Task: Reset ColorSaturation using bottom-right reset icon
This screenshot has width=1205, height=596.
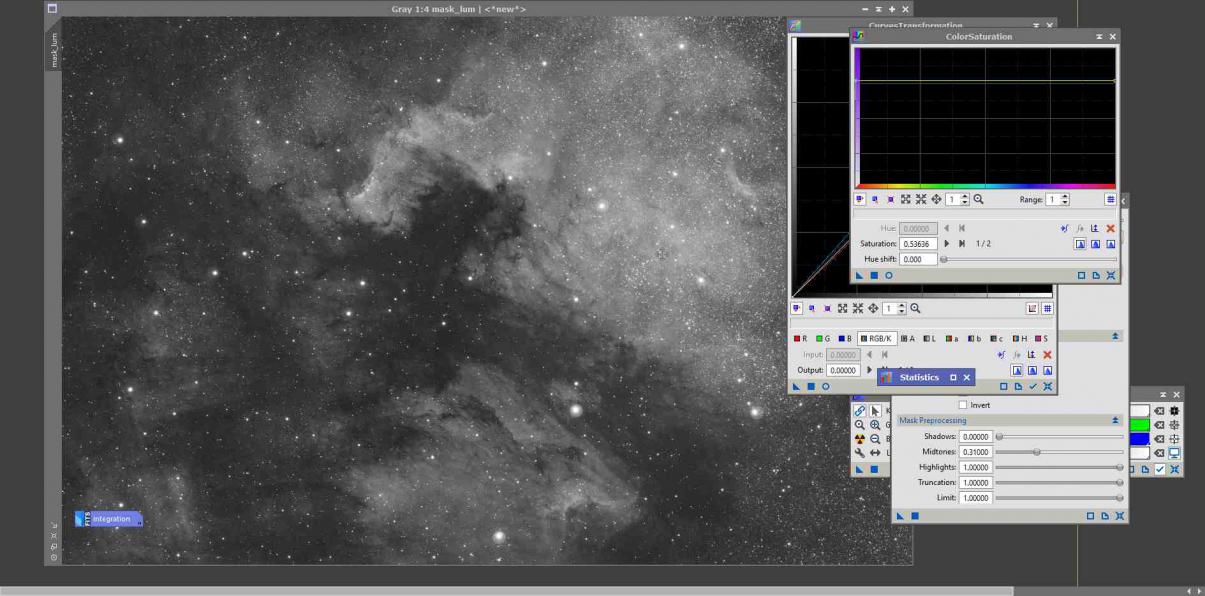Action: coord(1111,275)
